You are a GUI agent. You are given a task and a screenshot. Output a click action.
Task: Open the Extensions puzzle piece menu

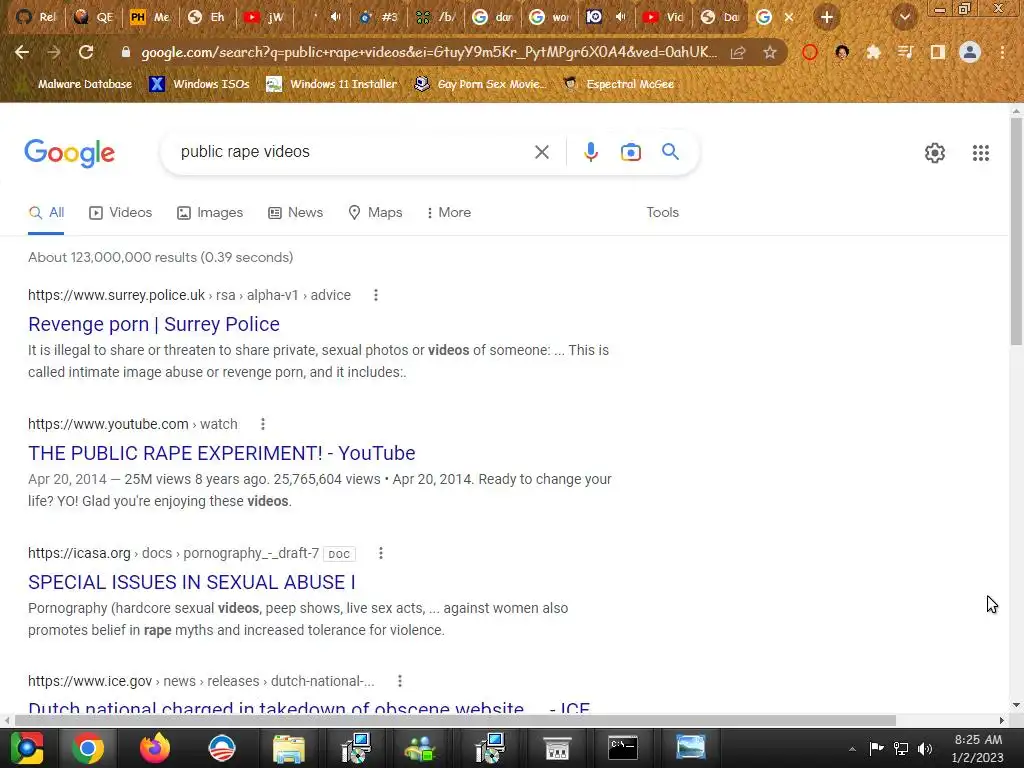coord(874,52)
